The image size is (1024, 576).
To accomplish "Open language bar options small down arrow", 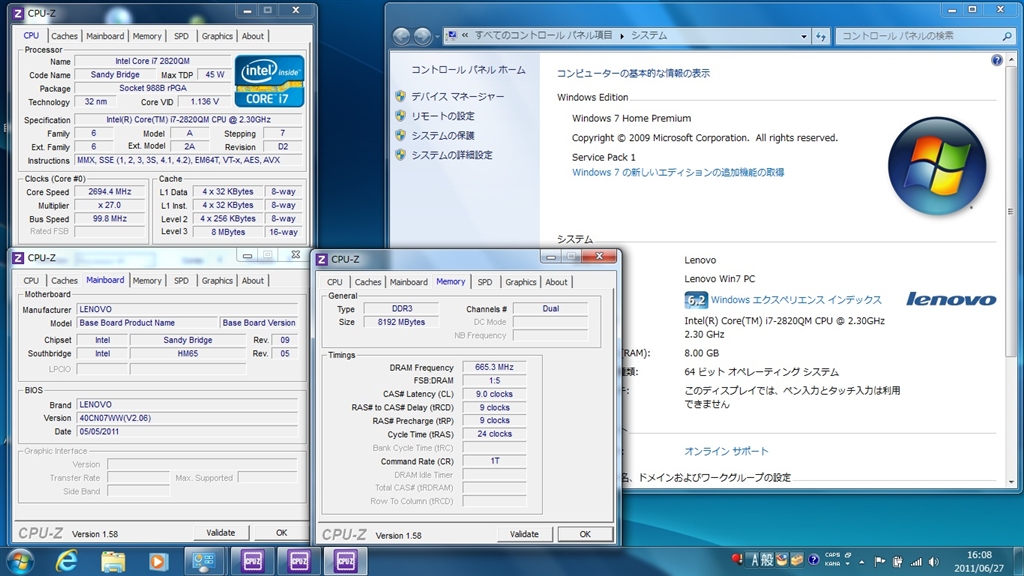I will tap(848, 564).
